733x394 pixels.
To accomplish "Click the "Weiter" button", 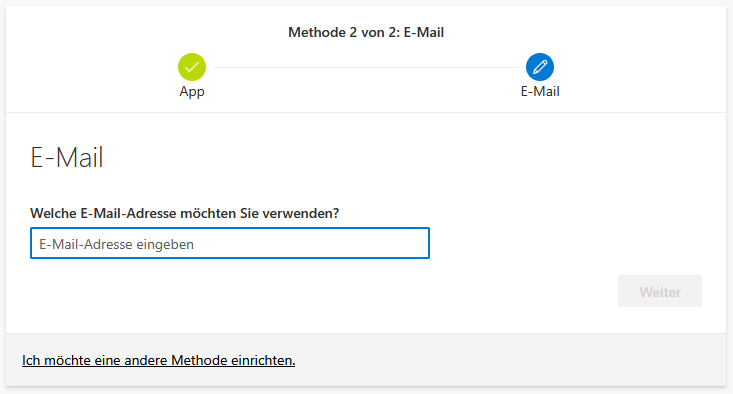I will [660, 291].
